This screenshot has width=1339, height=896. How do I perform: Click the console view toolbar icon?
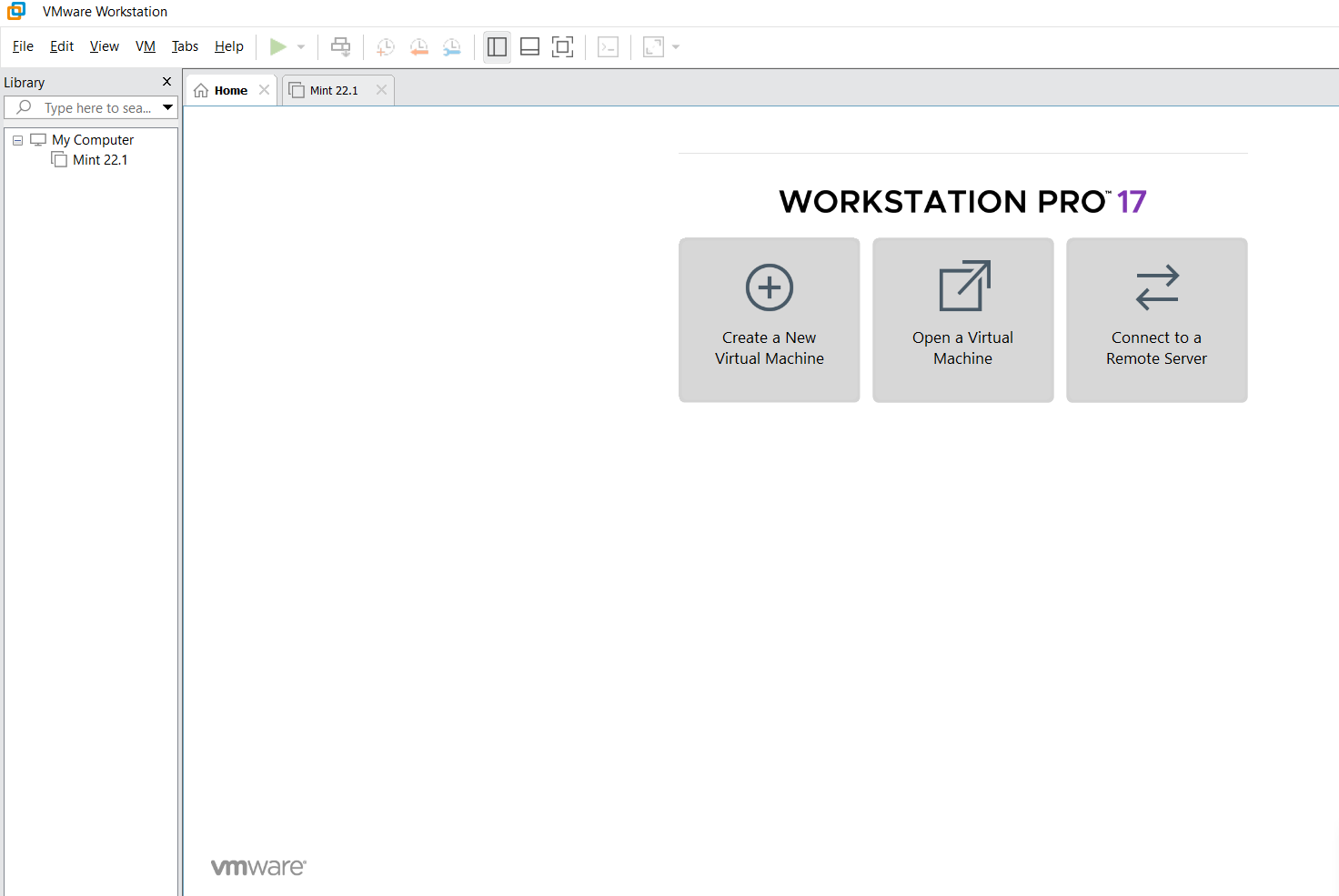pyautogui.click(x=609, y=46)
